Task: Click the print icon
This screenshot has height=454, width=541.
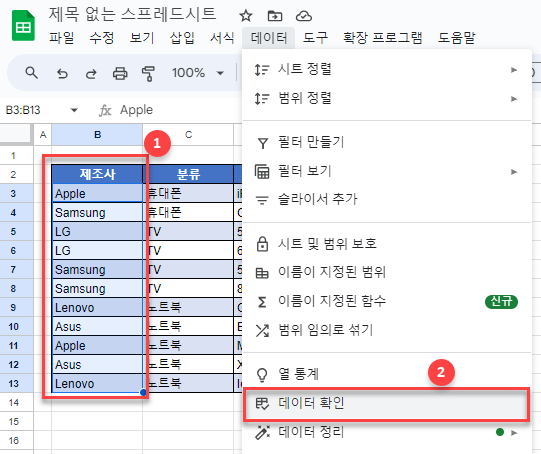Action: [x=120, y=73]
